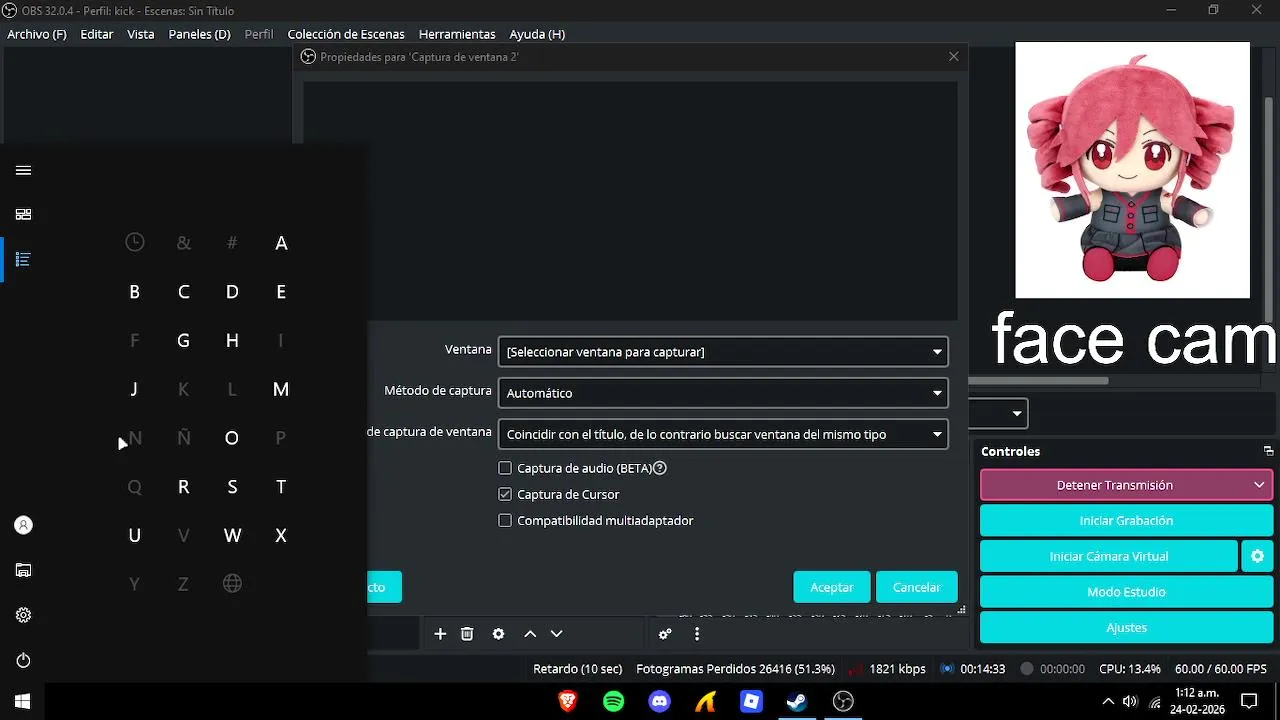Image resolution: width=1280 pixels, height=720 pixels.
Task: Click the Start menu hamburger expand icon
Action: pyautogui.click(x=23, y=170)
